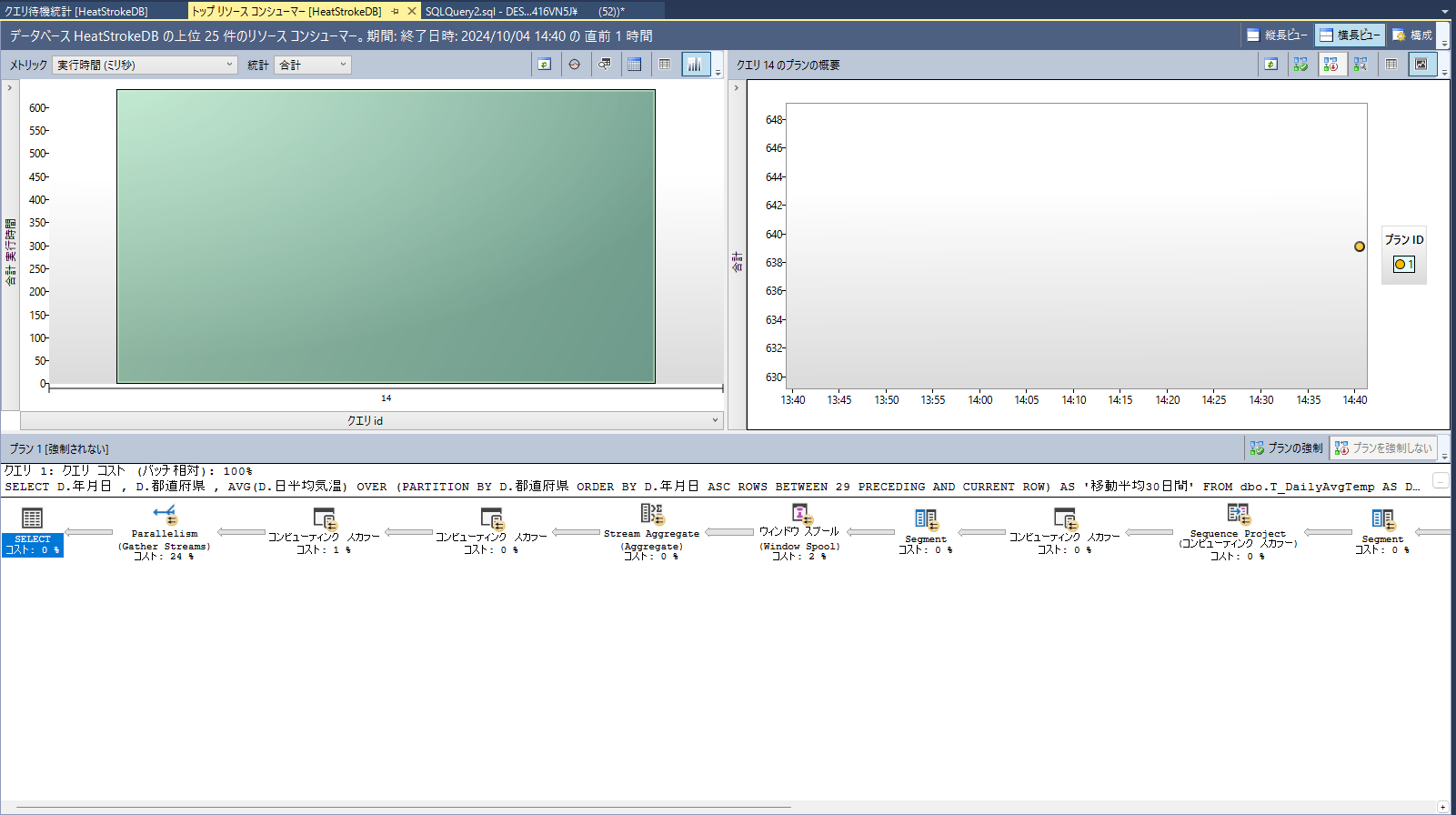The width and height of the screenshot is (1456, 815).
Task: Open the メトリック dropdown showing 実行時間 (ミリ秒)
Action: pos(145,65)
